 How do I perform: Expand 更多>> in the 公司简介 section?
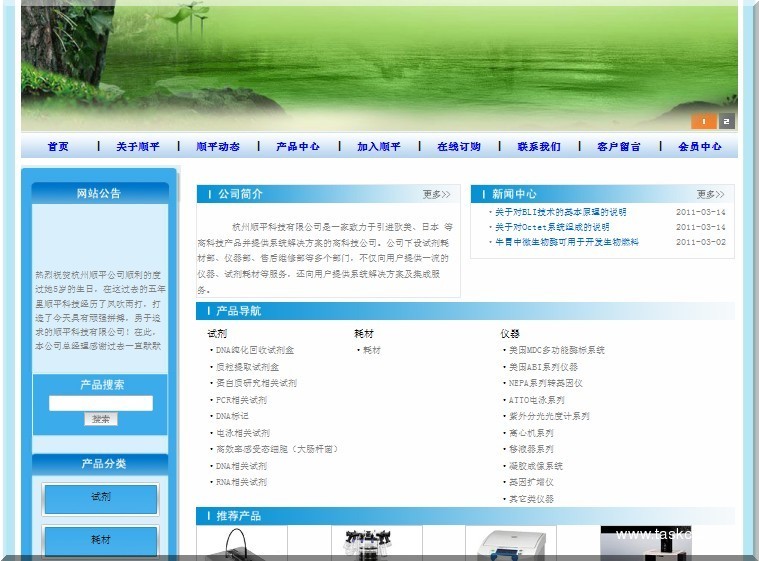tap(436, 194)
